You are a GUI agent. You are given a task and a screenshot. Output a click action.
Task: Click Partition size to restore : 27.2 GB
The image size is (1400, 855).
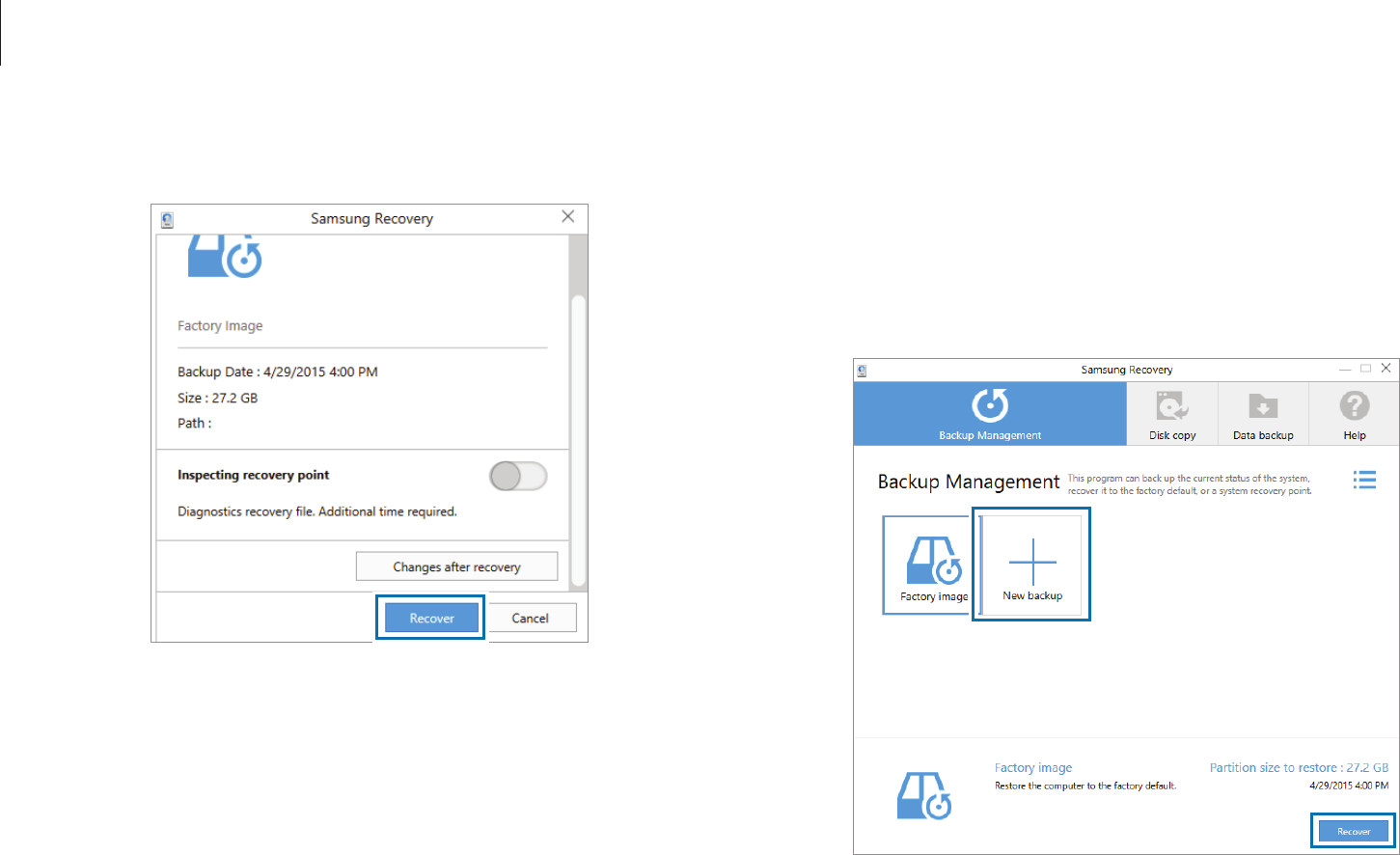point(1299,768)
